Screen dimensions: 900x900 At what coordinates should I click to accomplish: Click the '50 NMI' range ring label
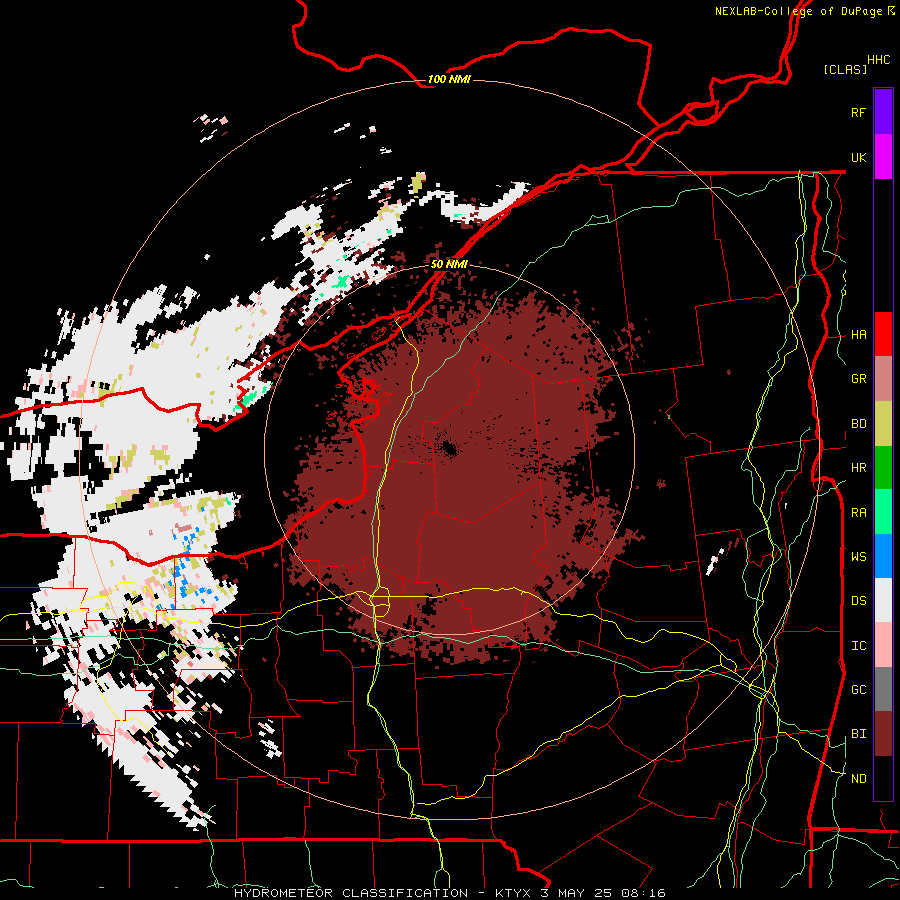449,264
